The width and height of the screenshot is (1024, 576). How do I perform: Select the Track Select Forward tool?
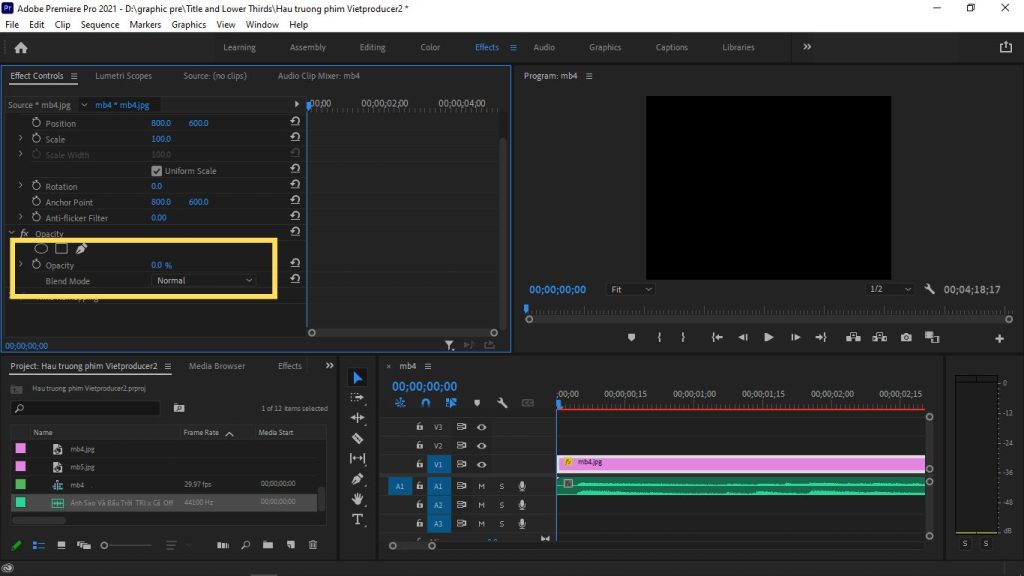[358, 397]
